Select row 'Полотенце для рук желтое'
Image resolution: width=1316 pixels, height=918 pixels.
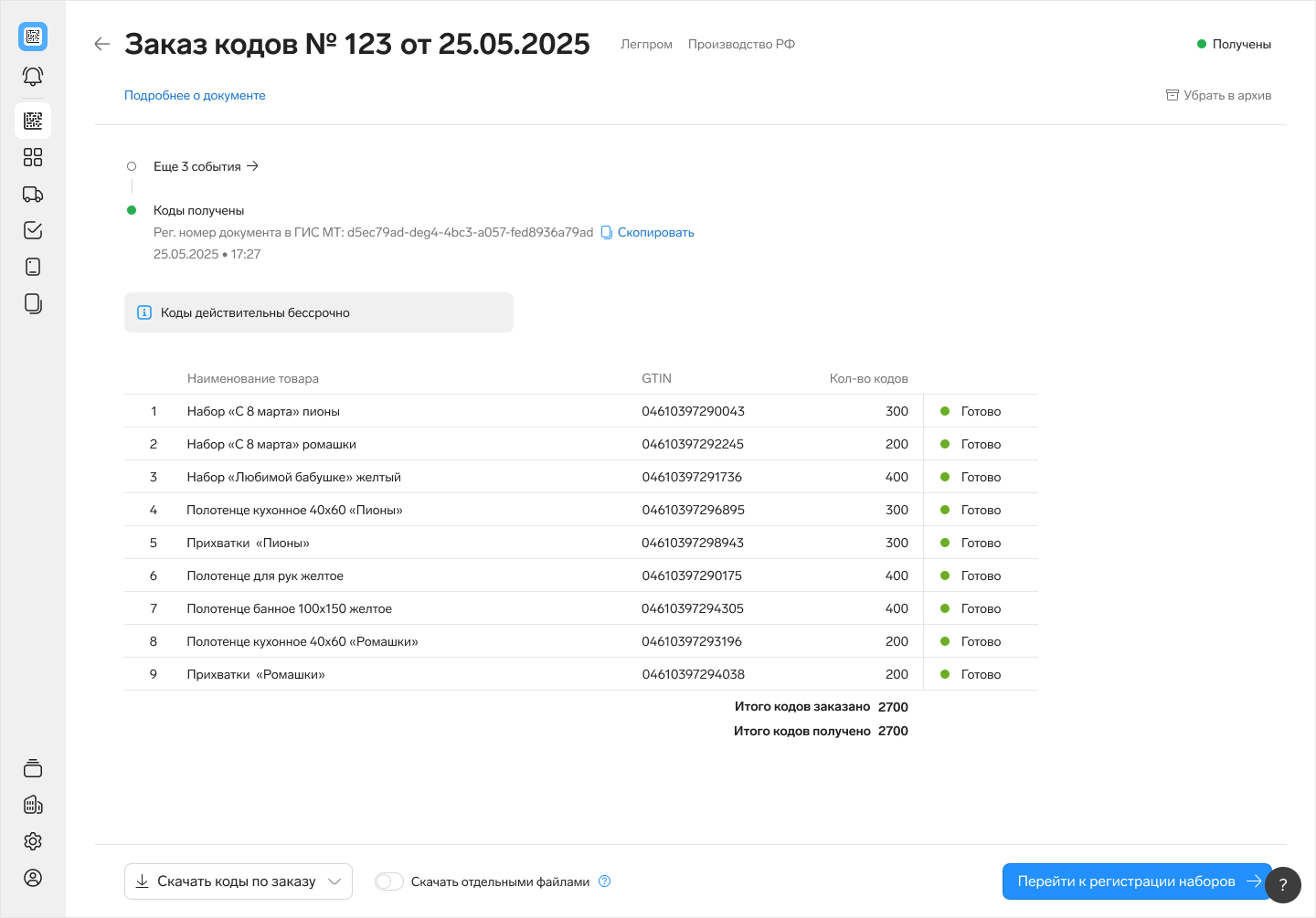tap(265, 575)
